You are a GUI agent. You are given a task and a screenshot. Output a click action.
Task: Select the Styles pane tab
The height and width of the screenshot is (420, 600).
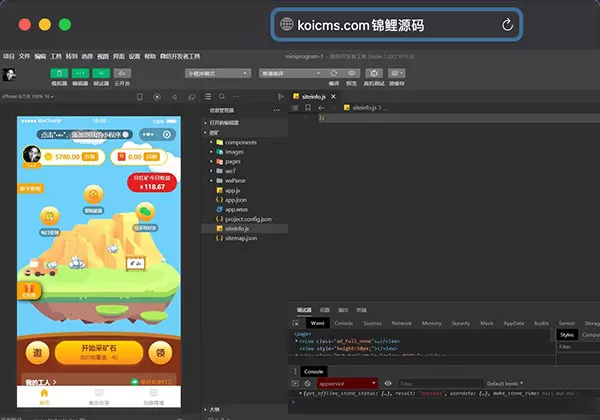(567, 335)
